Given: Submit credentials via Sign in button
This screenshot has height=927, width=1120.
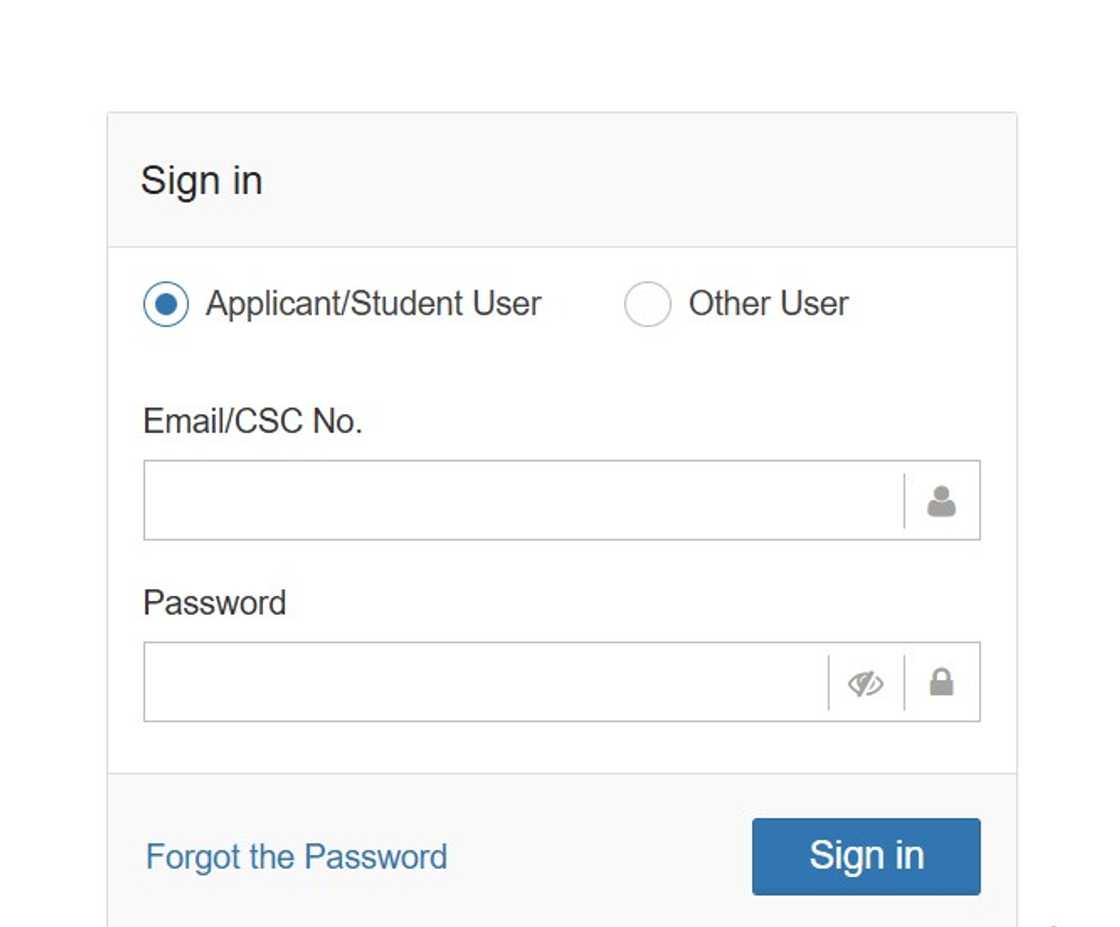Looking at the screenshot, I should pyautogui.click(x=866, y=856).
